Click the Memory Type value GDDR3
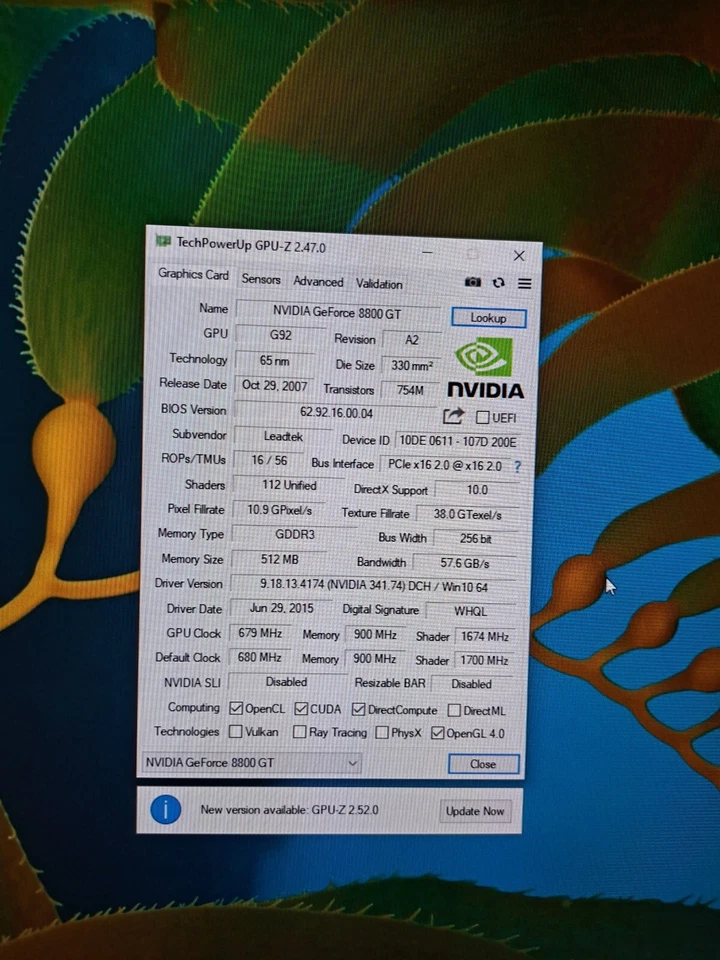Screen dimensions: 720x960 click(294, 534)
